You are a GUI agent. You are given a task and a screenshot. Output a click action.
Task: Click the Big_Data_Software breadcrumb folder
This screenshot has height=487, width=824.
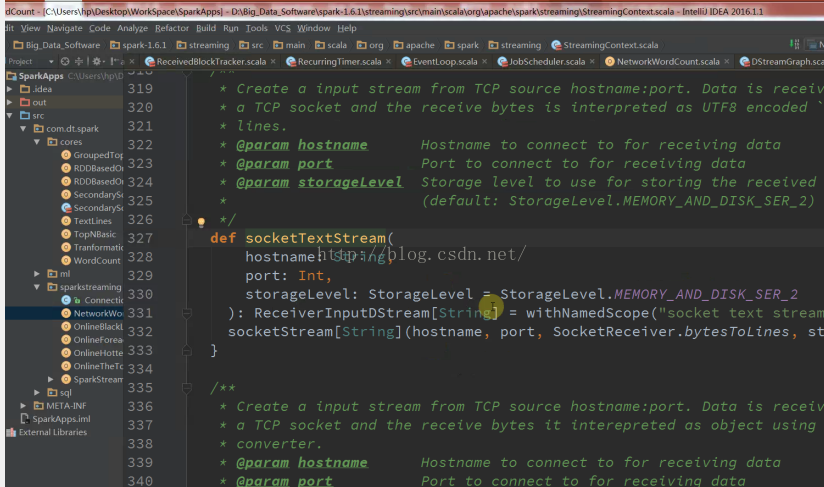click(x=57, y=45)
